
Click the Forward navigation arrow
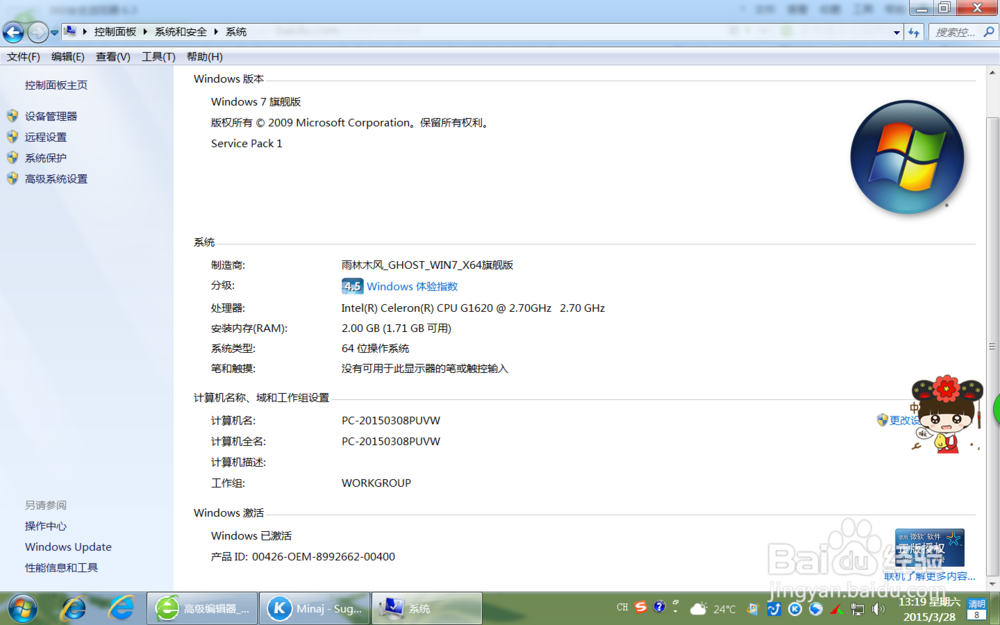(38, 32)
